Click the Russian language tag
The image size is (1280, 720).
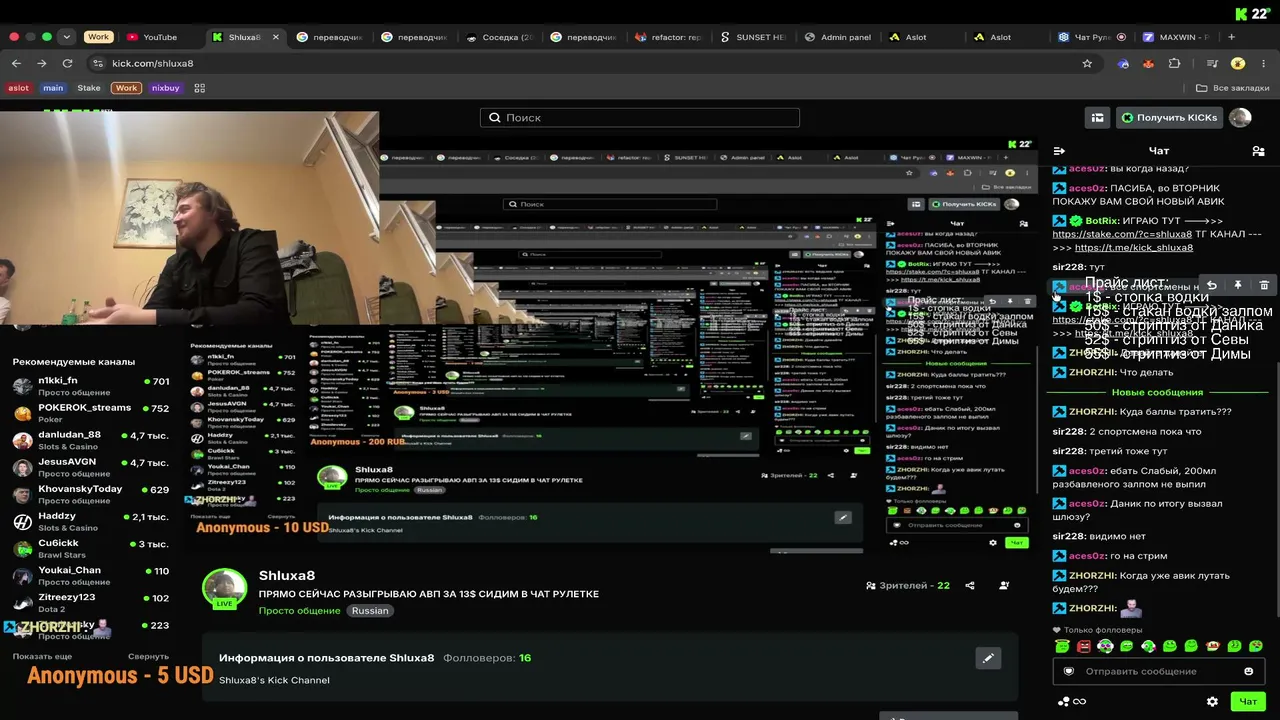(x=370, y=611)
